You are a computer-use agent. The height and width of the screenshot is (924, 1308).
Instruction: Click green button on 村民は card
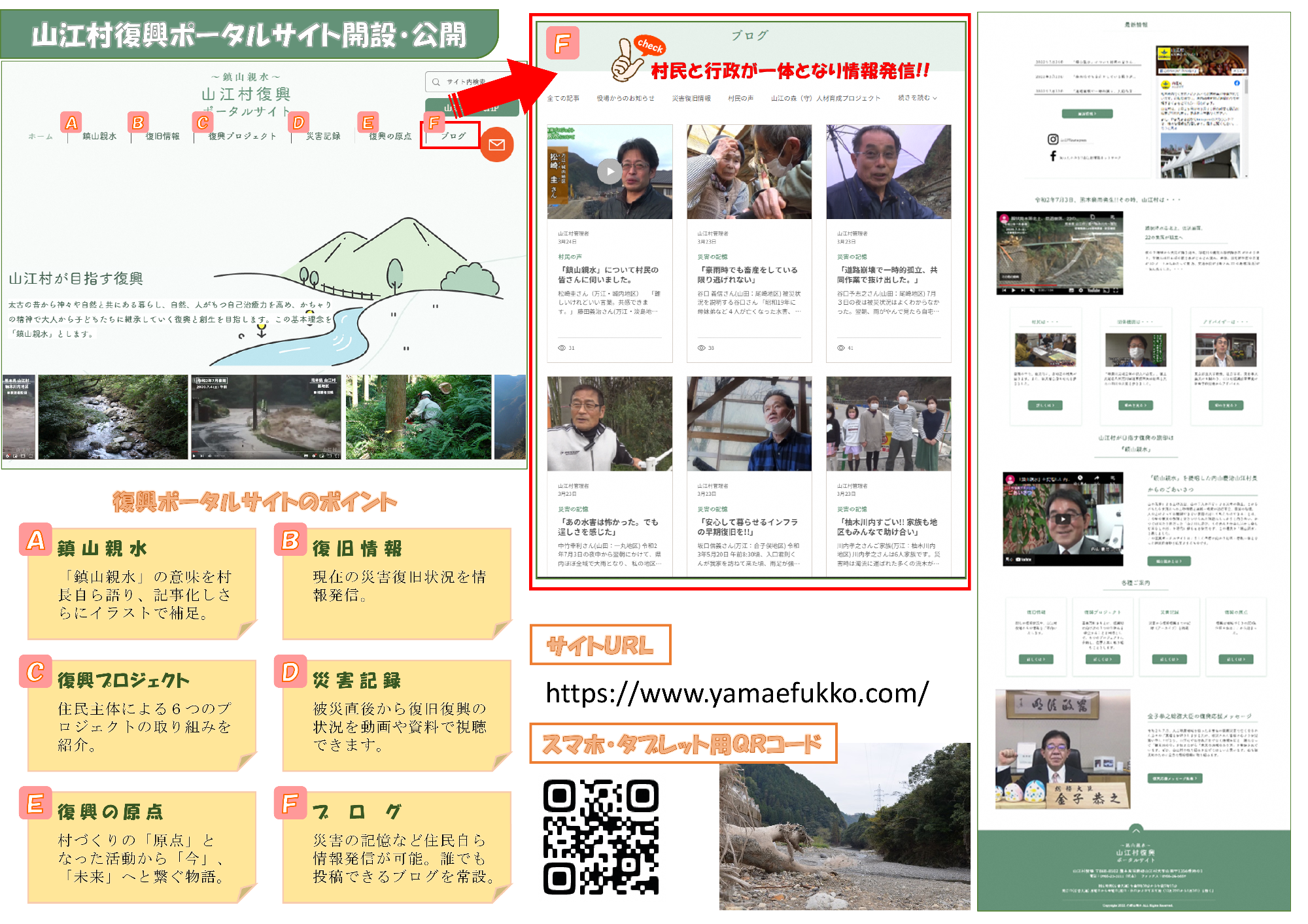point(1045,405)
